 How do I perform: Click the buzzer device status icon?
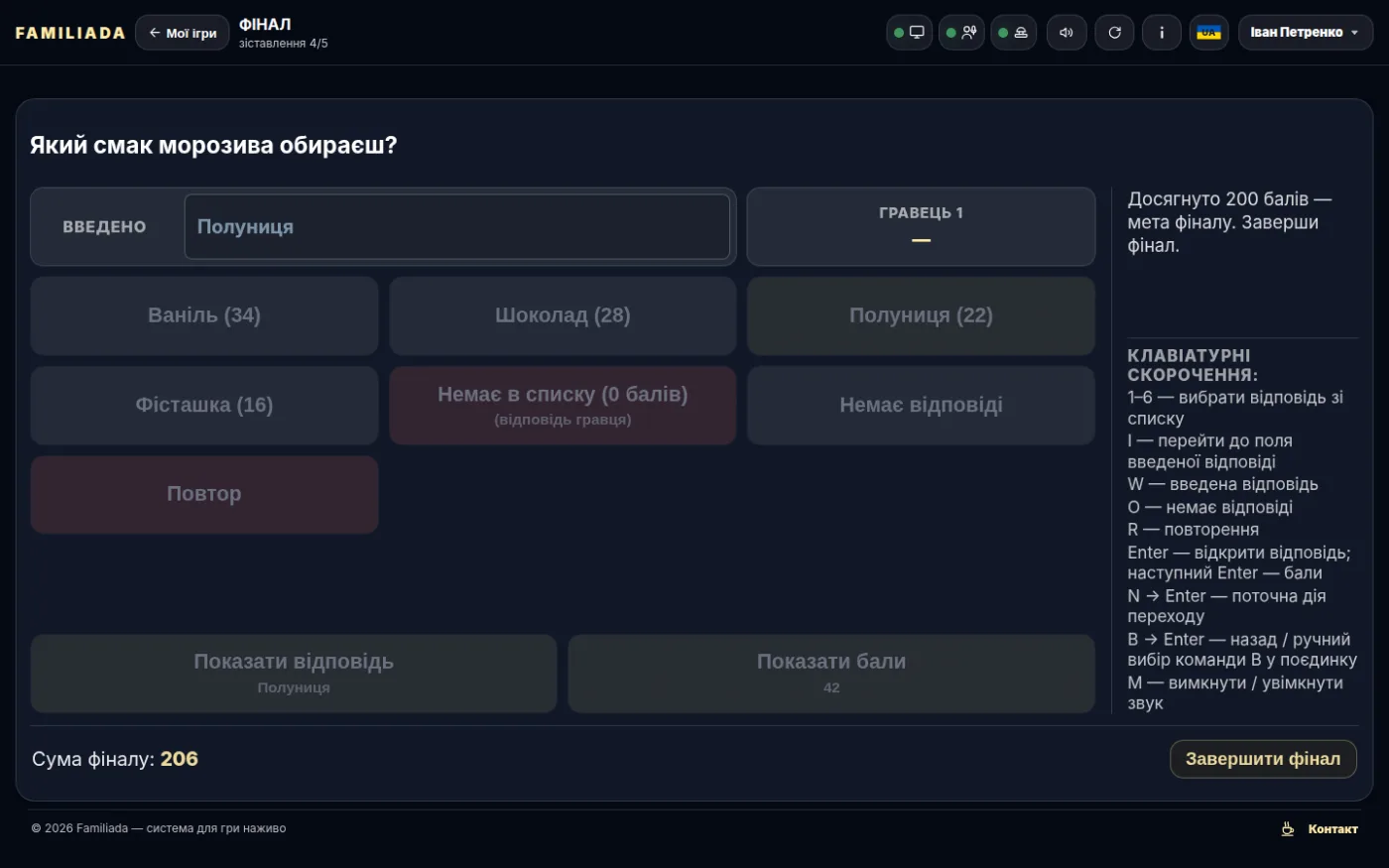1014,33
